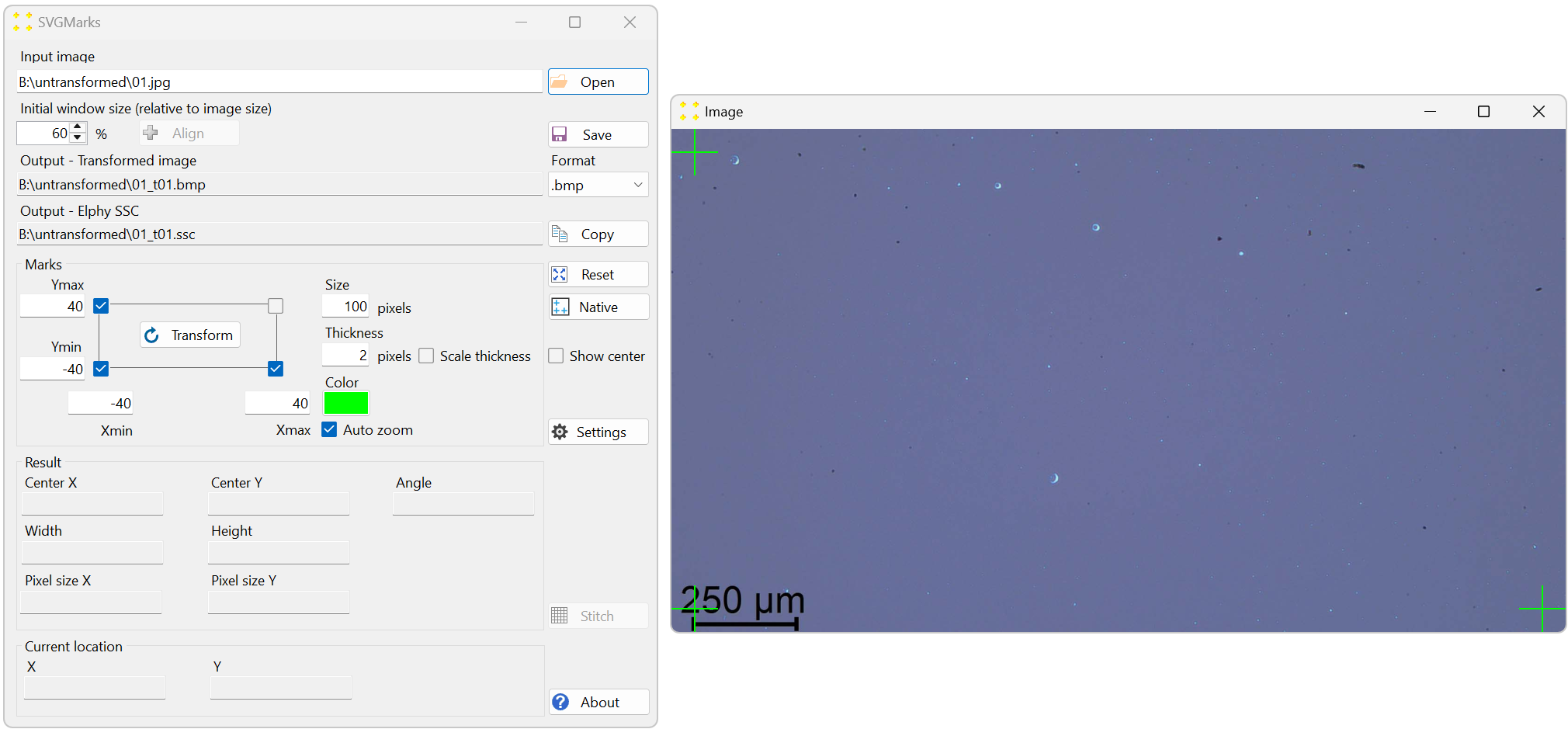Click the mark Size pixels field
Screen dimensions: 1568x729
pyautogui.click(x=345, y=306)
